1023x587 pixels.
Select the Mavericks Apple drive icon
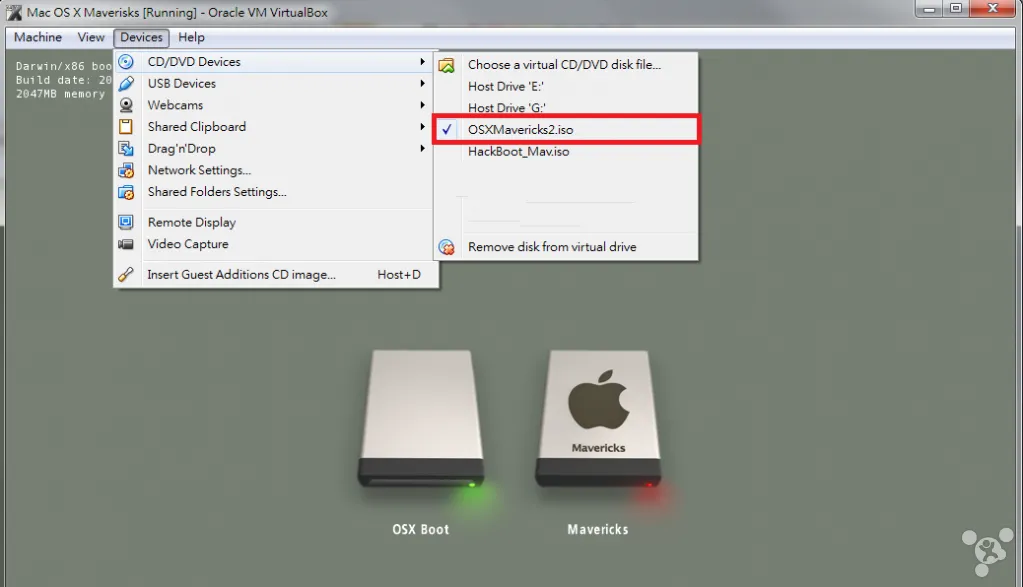coord(598,419)
